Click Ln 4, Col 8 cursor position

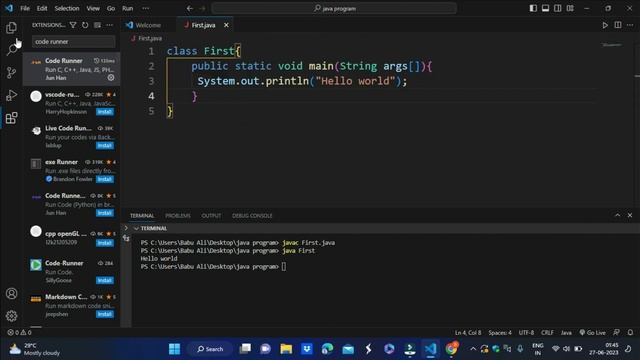click(468, 332)
